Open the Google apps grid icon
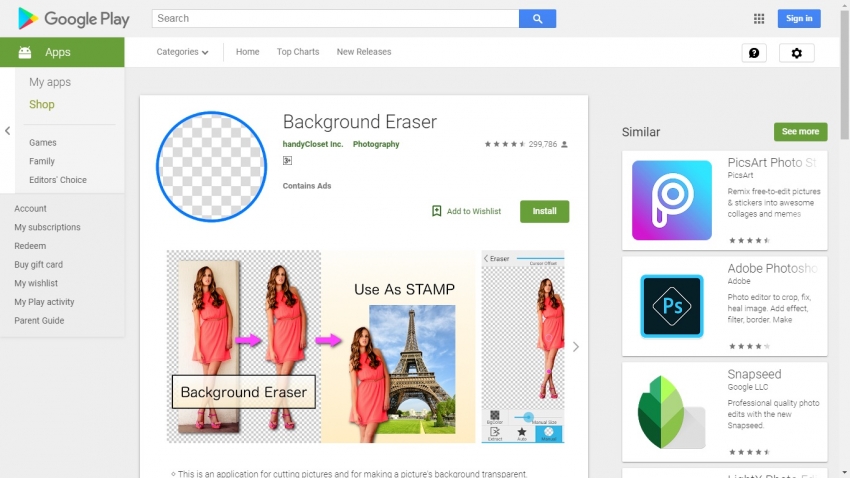850x478 pixels. pos(759,18)
